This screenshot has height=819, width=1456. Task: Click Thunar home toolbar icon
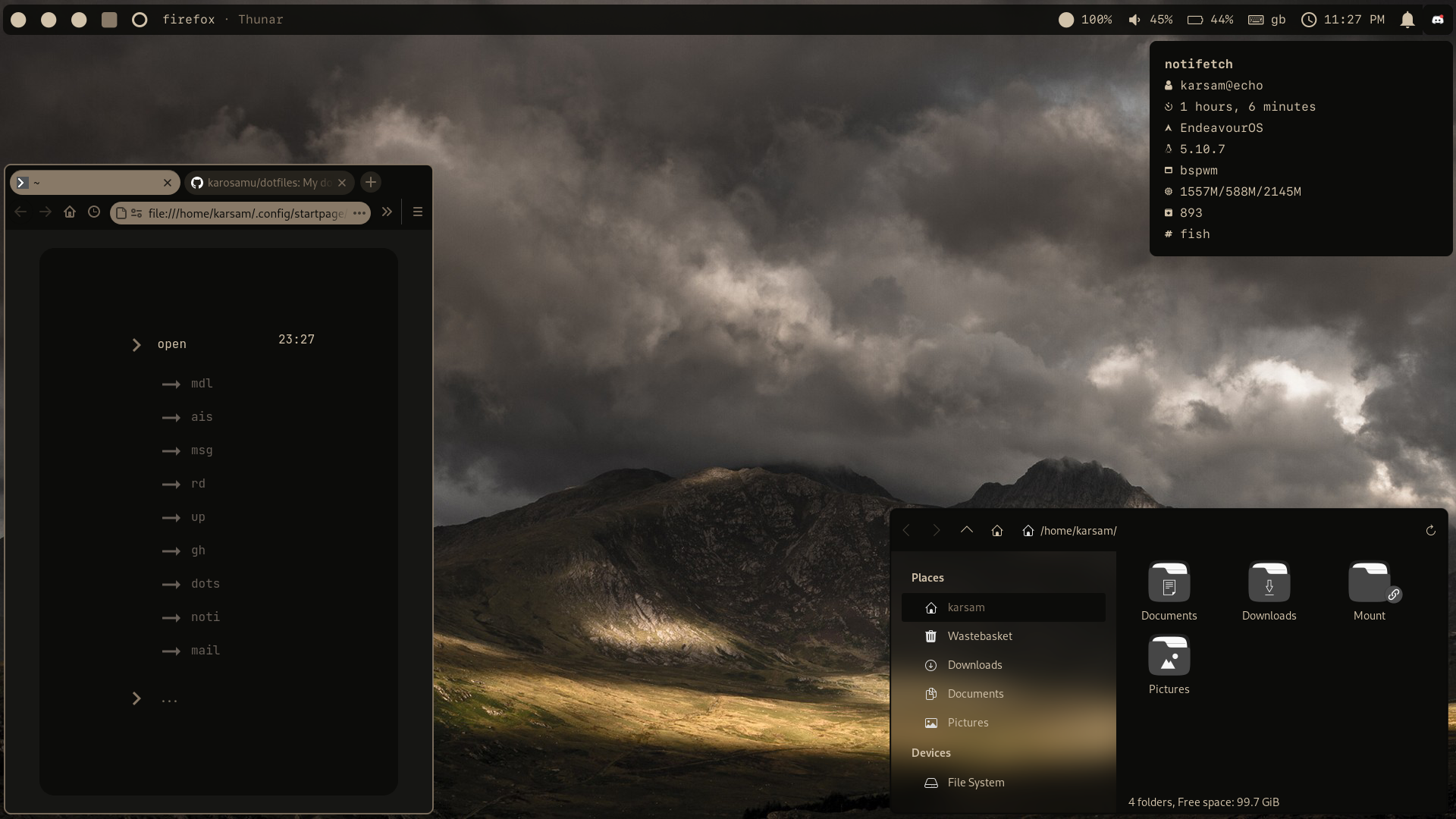997,531
